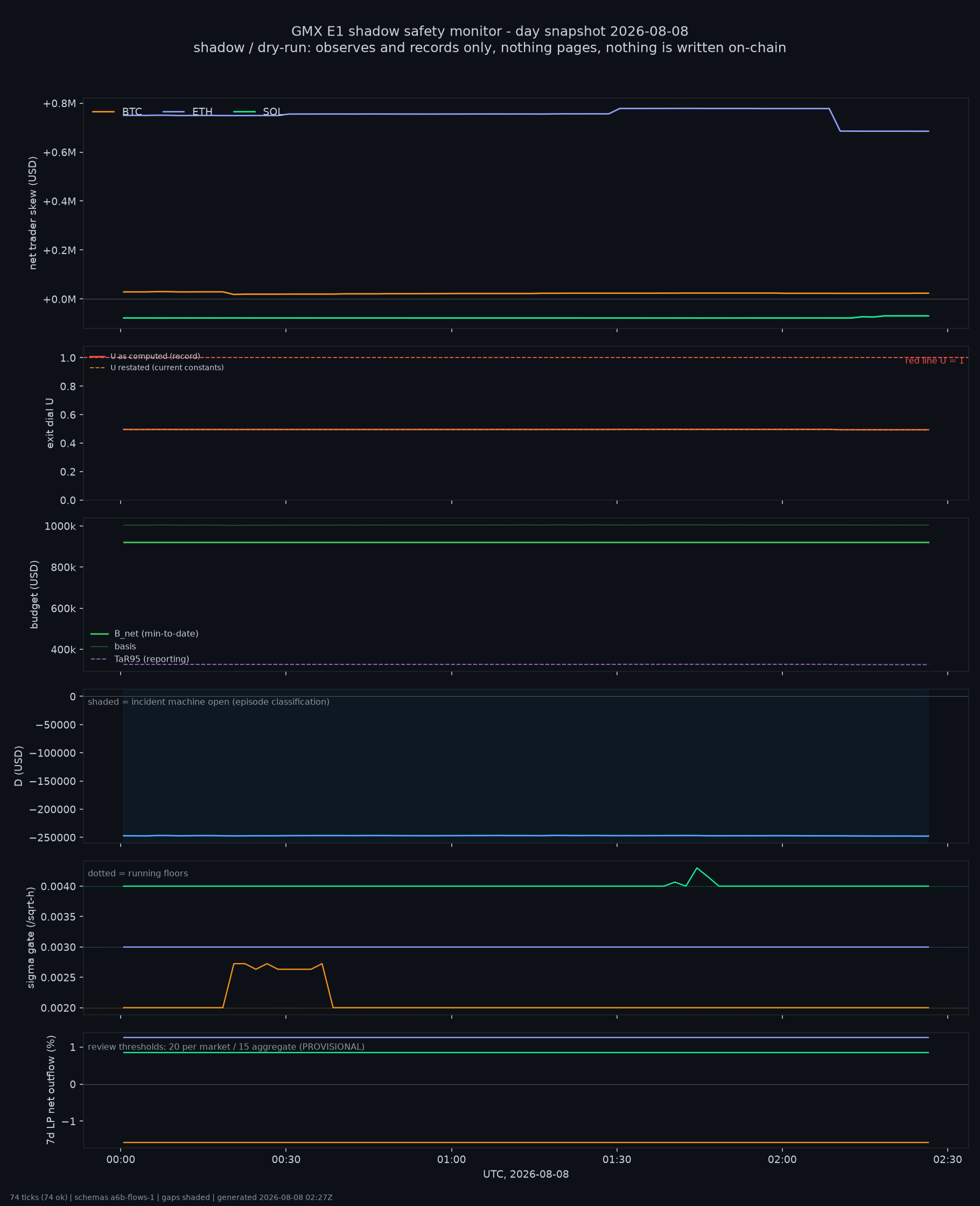980x1206 pixels.
Task: Click the '+0.8M' skew axis tick
Action: [59, 104]
